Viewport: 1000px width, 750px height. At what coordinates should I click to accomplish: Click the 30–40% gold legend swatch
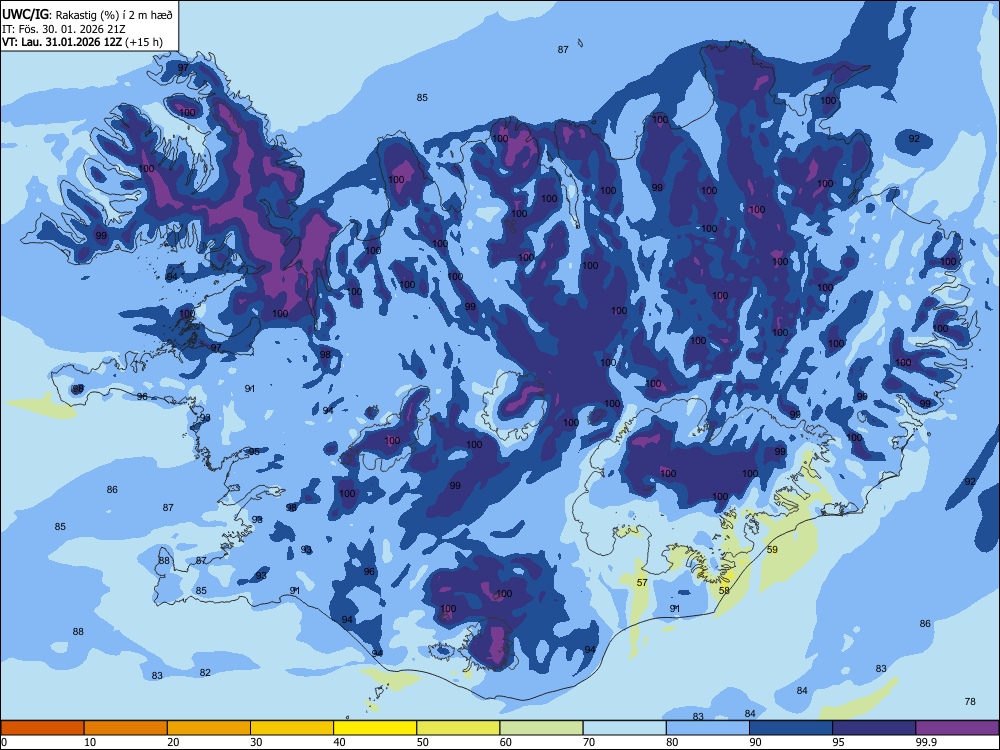pos(292,728)
